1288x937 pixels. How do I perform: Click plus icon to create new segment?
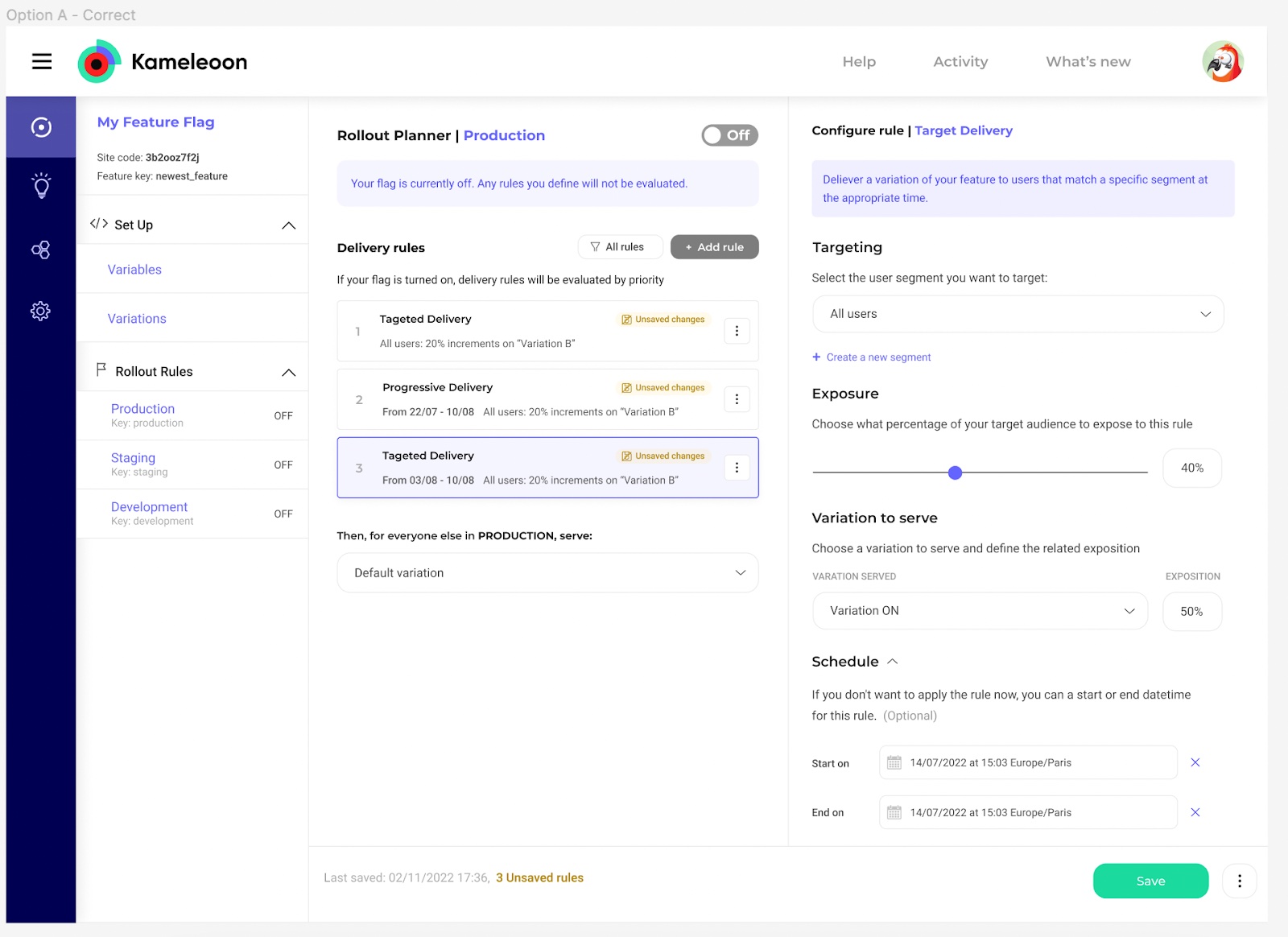coord(816,357)
